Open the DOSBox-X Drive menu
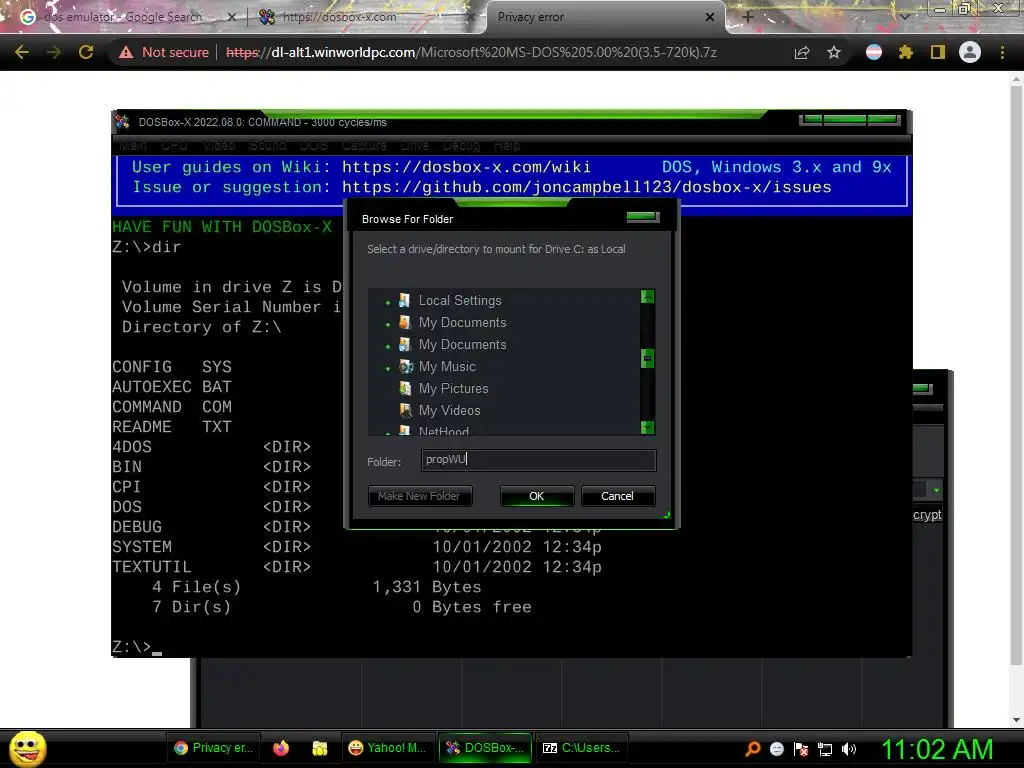The image size is (1024, 768). point(415,145)
